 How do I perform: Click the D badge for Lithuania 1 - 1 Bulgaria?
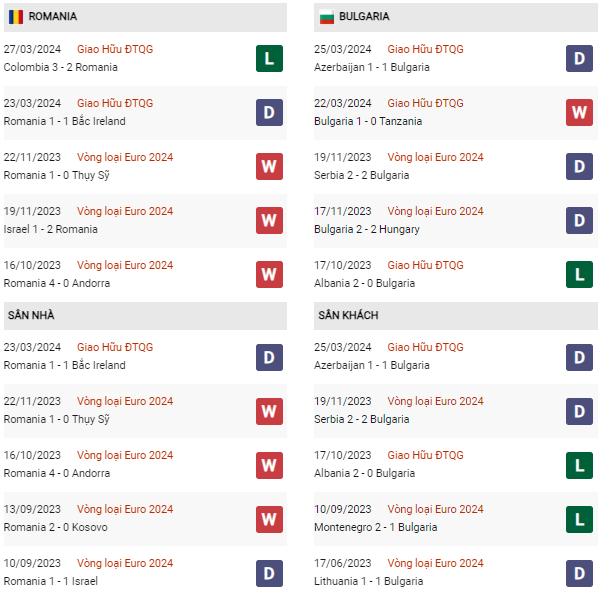click(579, 572)
